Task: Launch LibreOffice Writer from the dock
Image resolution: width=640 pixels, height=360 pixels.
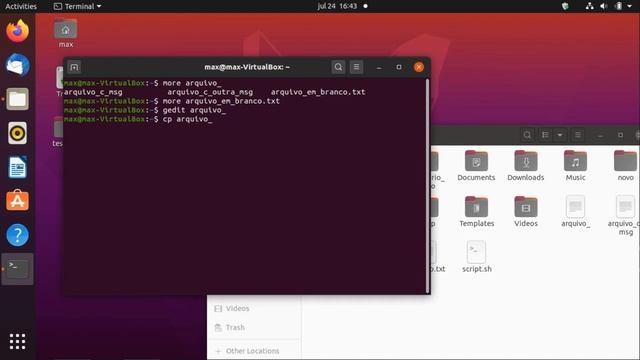Action: [x=18, y=167]
